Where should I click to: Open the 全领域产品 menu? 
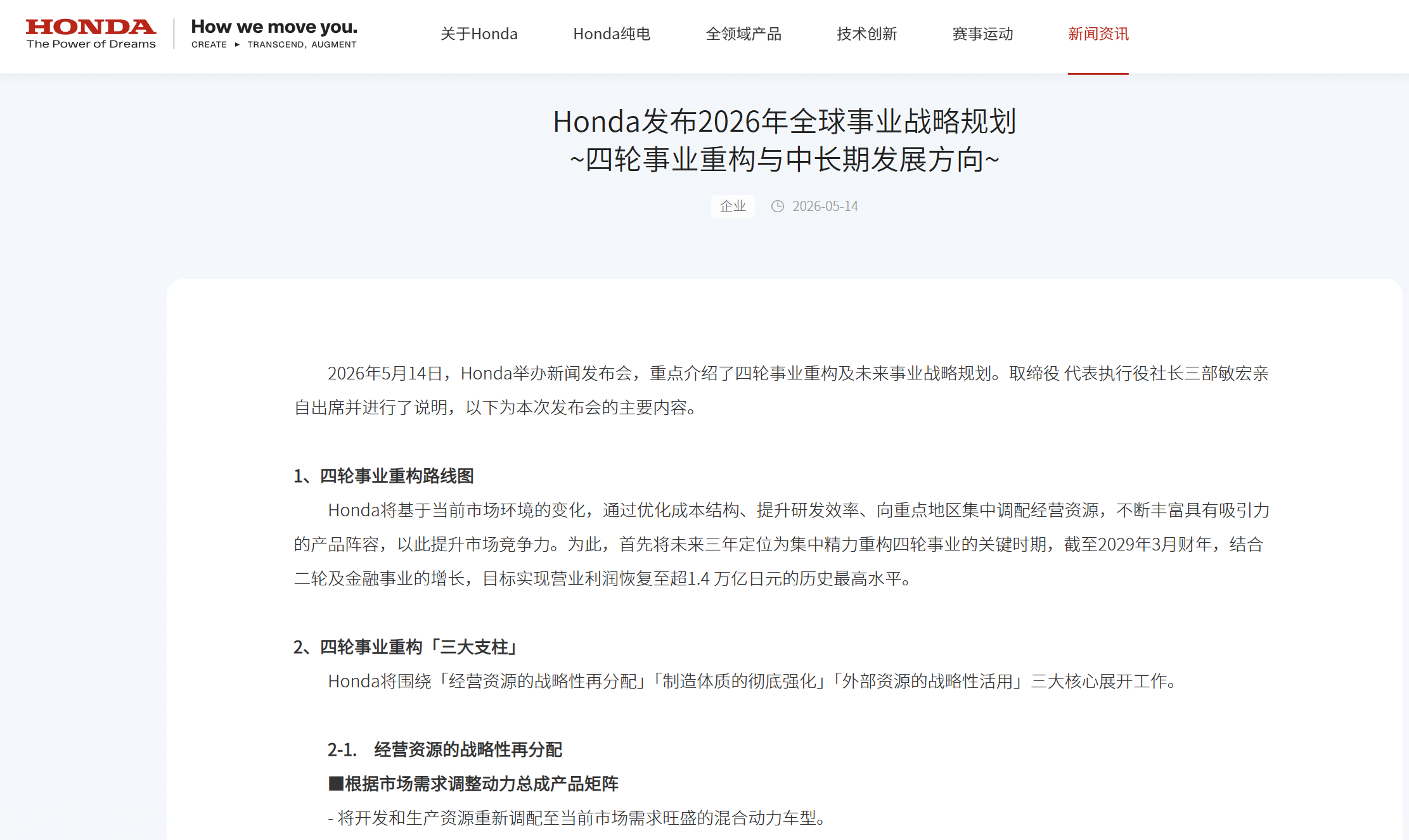743,34
